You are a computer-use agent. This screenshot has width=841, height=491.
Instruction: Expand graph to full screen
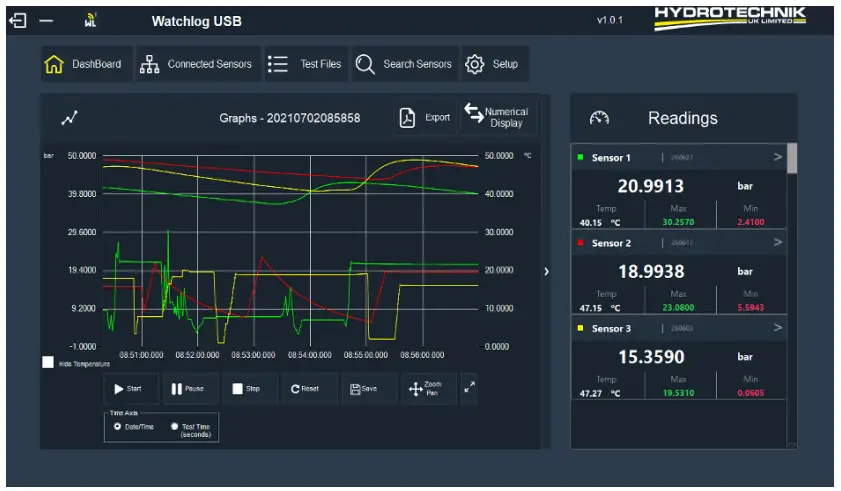(469, 387)
